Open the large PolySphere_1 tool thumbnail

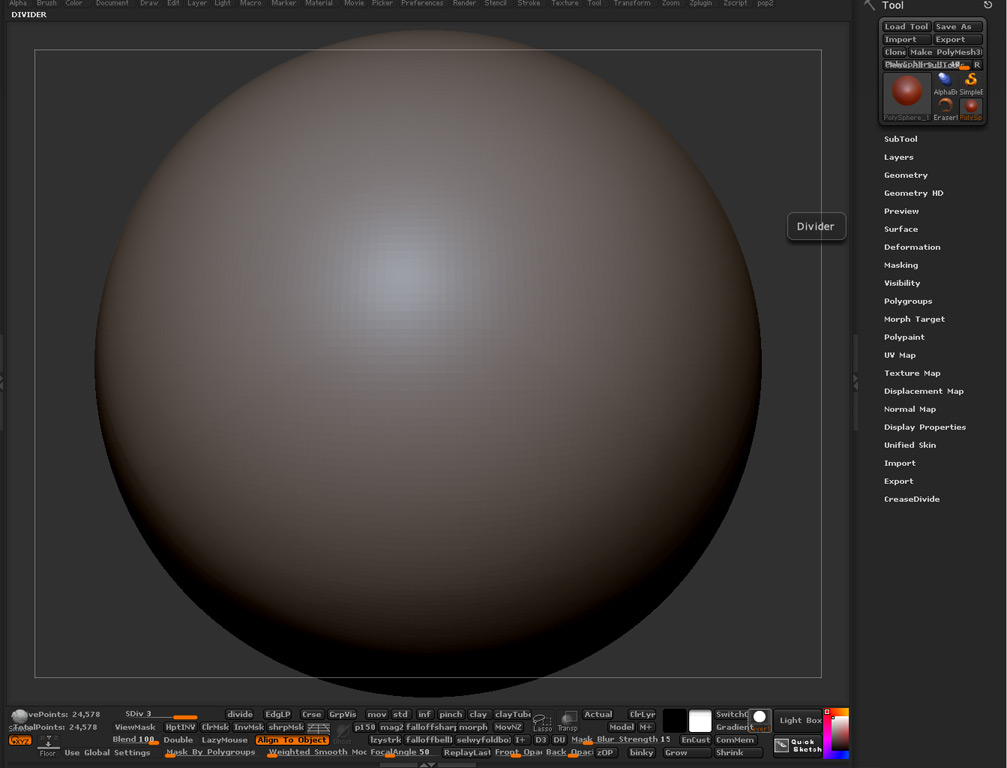pos(907,96)
